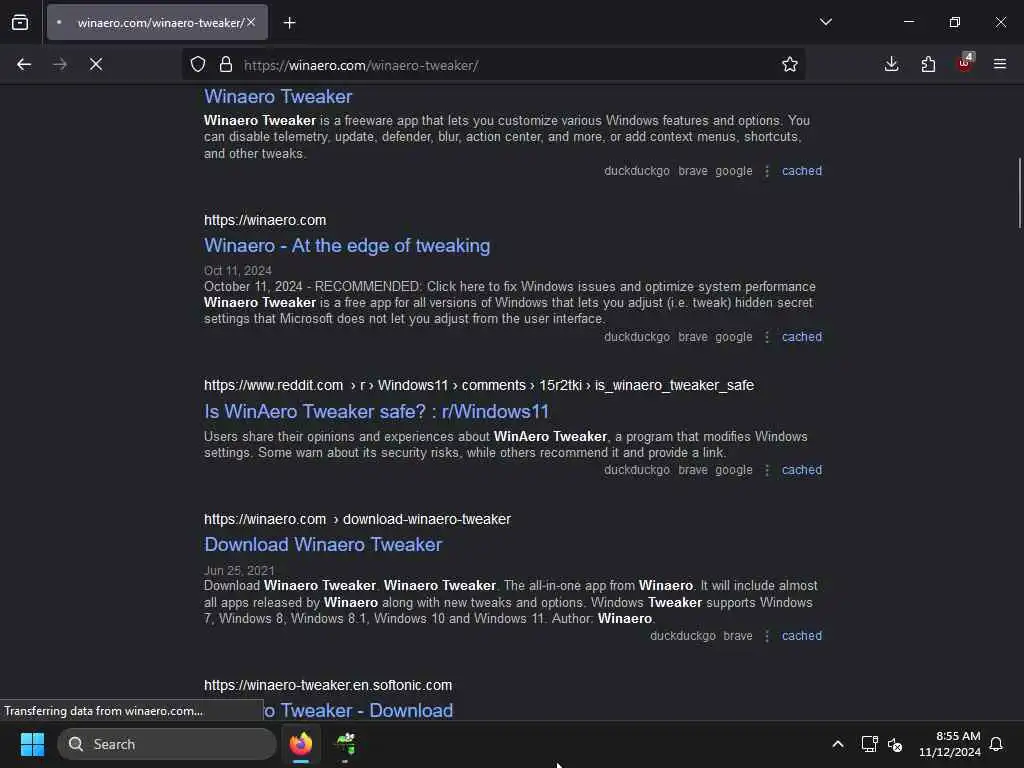Open the Tweaker - Download softonic link

point(358,711)
